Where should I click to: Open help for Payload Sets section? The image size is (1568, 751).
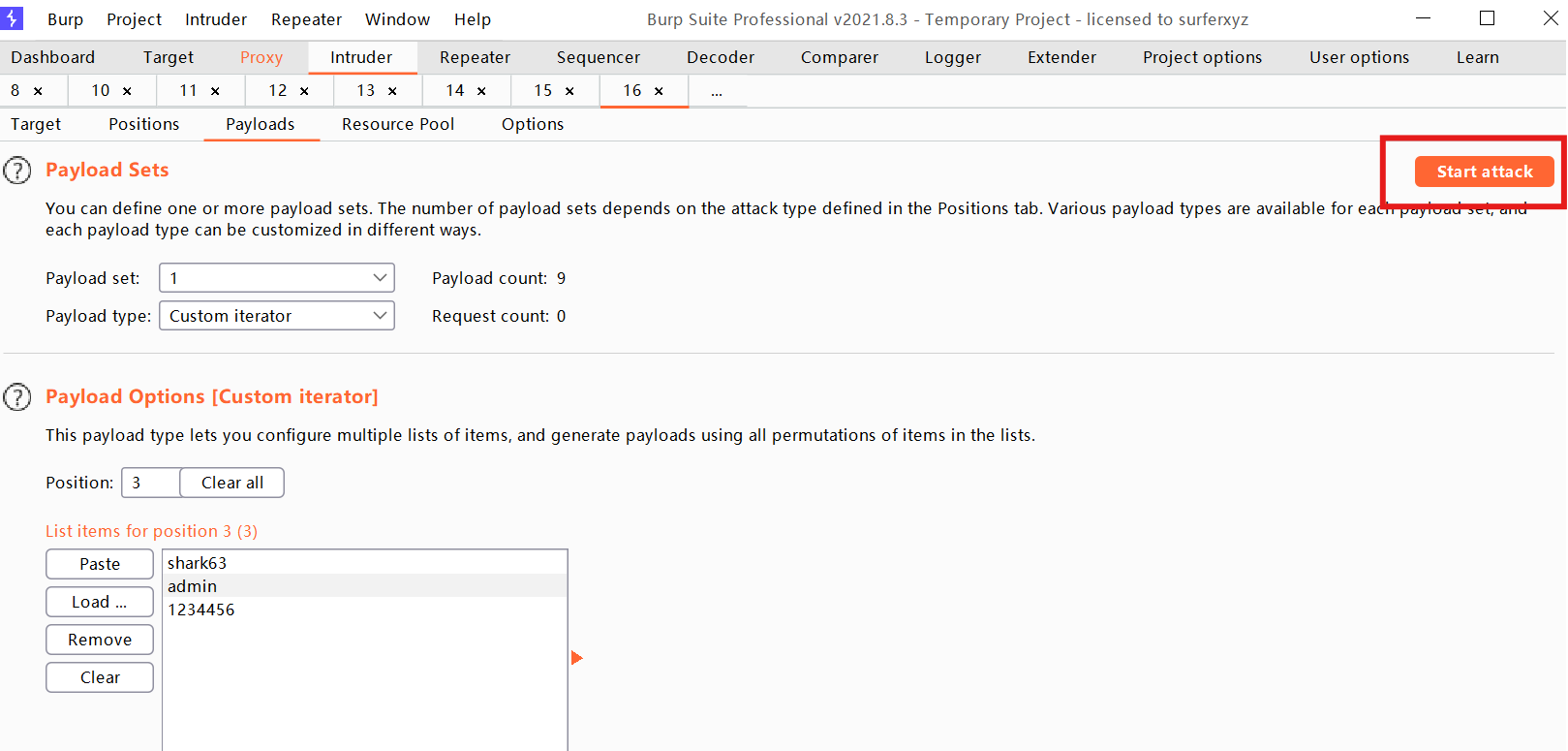[17, 171]
